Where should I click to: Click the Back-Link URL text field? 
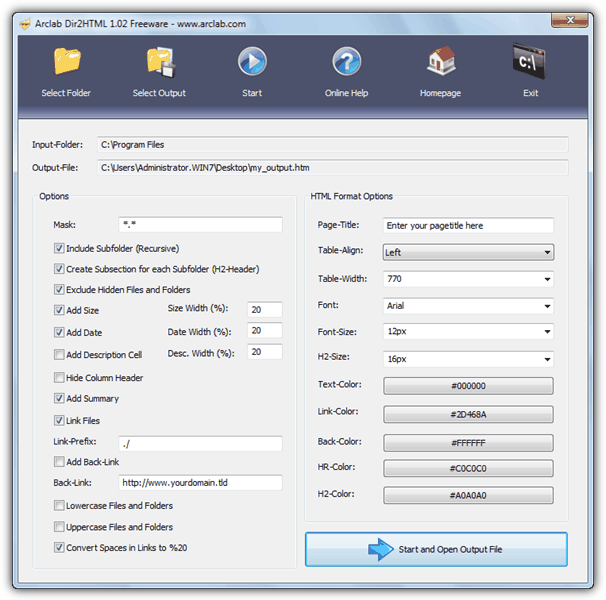pos(199,483)
